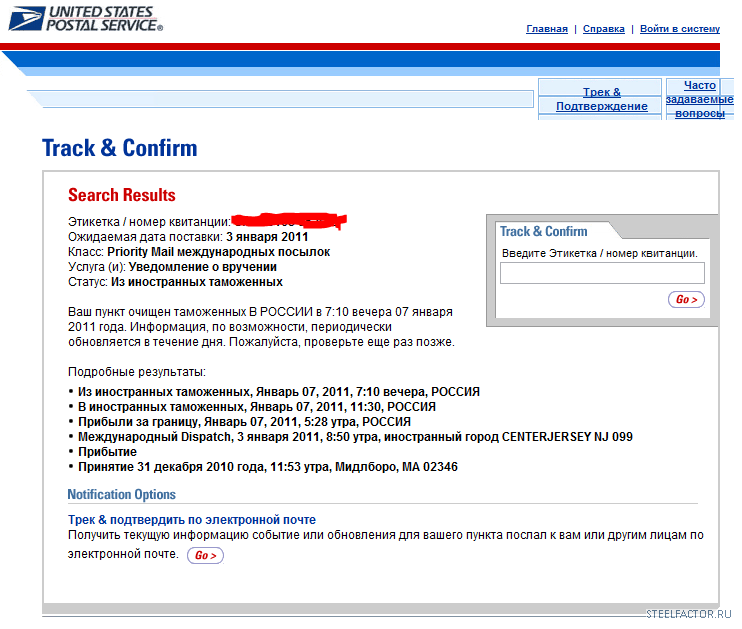Select the Из иностранных таможенных Январь 07 entry
This screenshot has width=742, height=629.
tap(279, 392)
